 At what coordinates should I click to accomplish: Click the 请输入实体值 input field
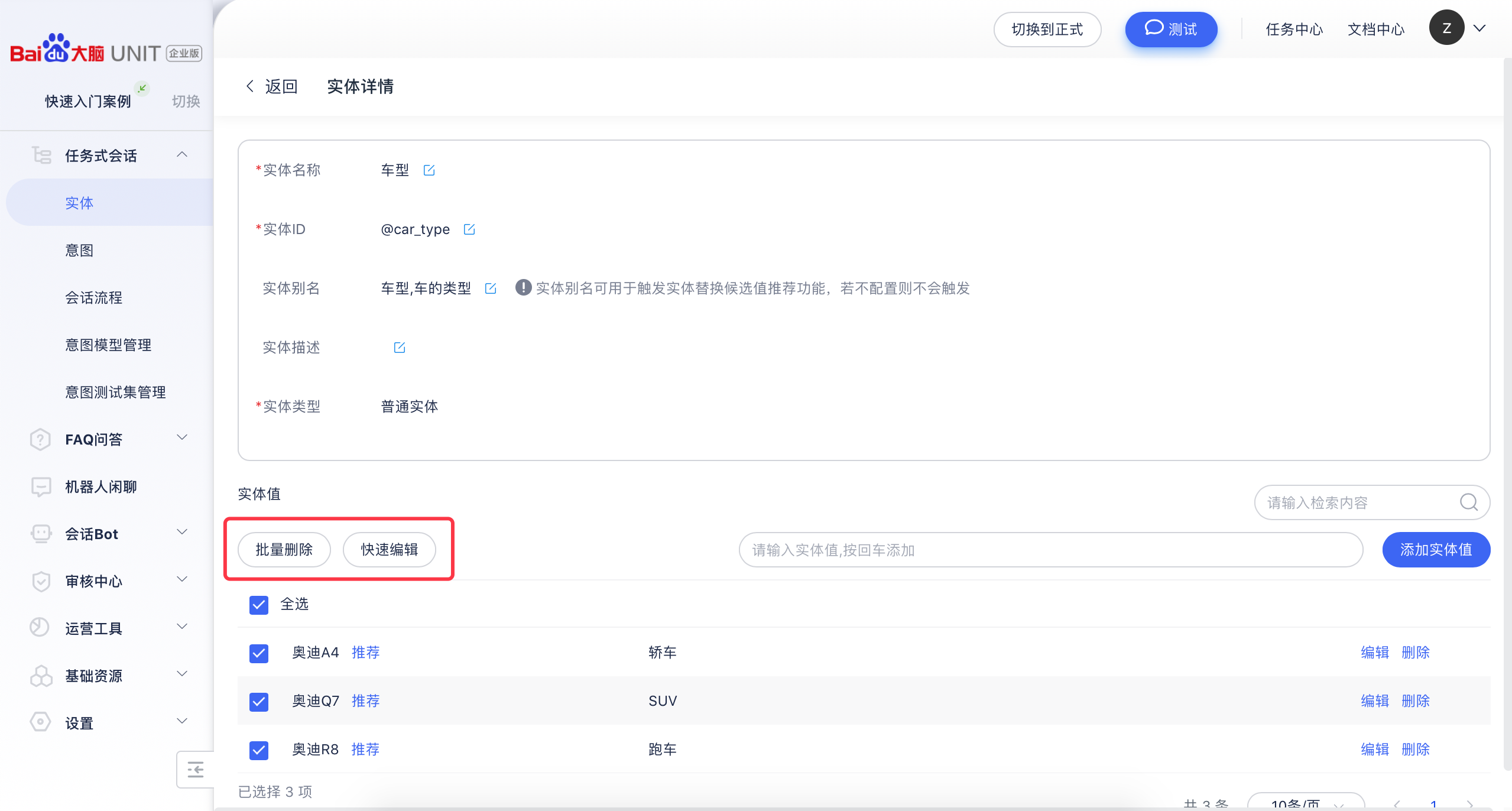point(1050,550)
